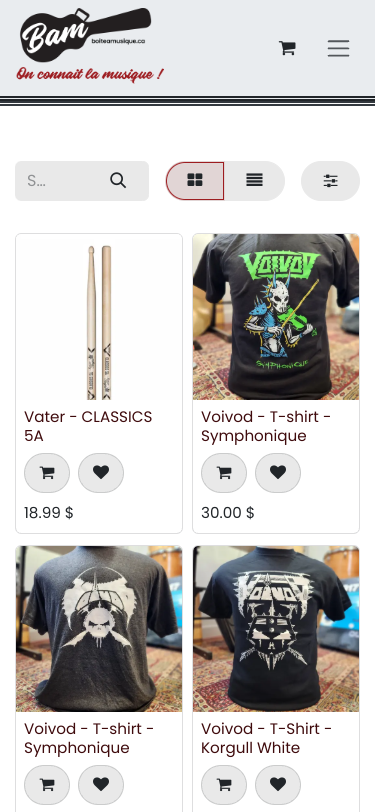Open the hamburger navigation menu
Screen dimensions: 375x812
[x=338, y=48]
